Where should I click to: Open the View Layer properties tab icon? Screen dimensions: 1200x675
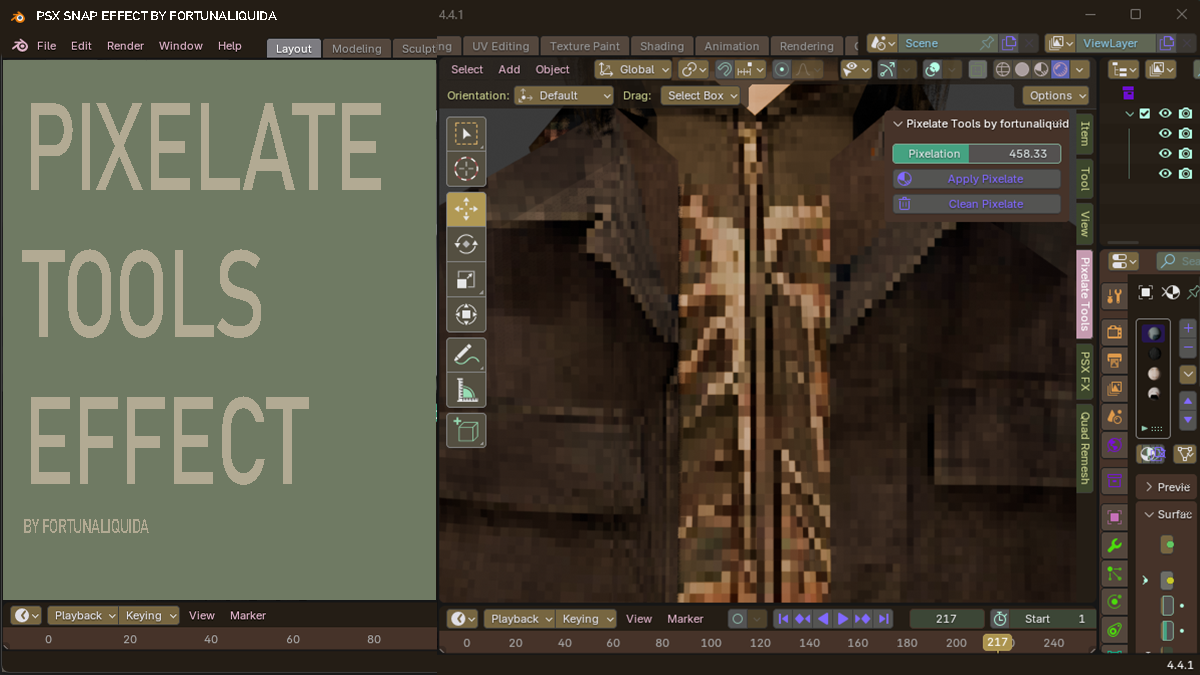[x=1114, y=388]
